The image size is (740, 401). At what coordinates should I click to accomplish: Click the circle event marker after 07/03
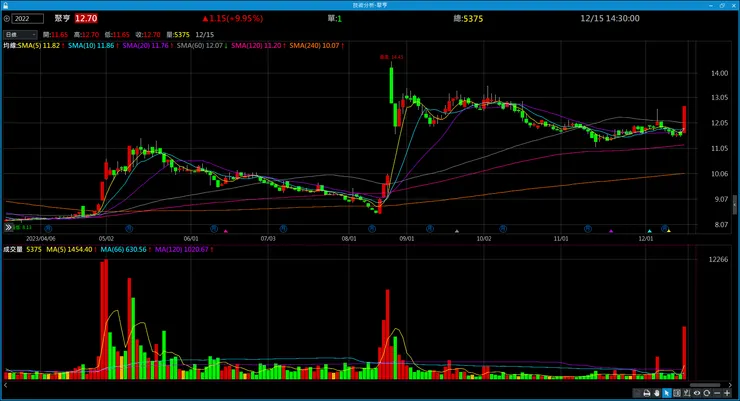(283, 229)
